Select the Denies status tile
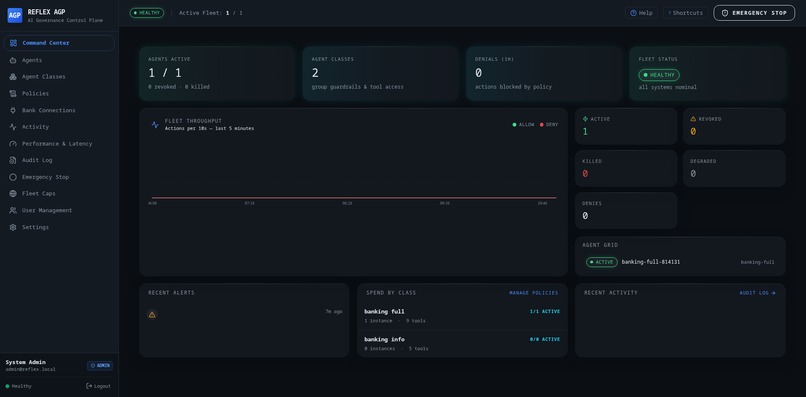Image resolution: width=806 pixels, height=397 pixels. click(626, 210)
